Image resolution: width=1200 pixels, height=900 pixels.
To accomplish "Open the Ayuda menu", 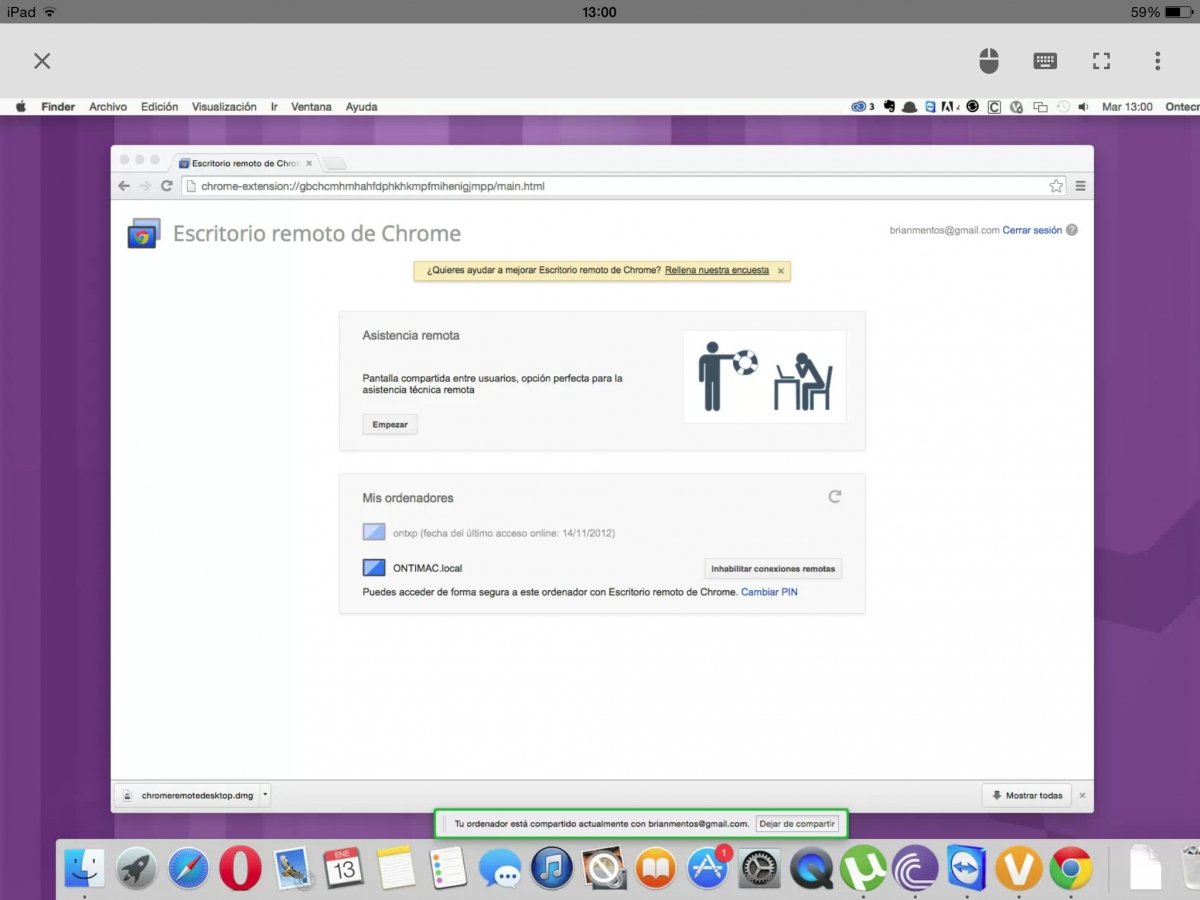I will click(361, 107).
